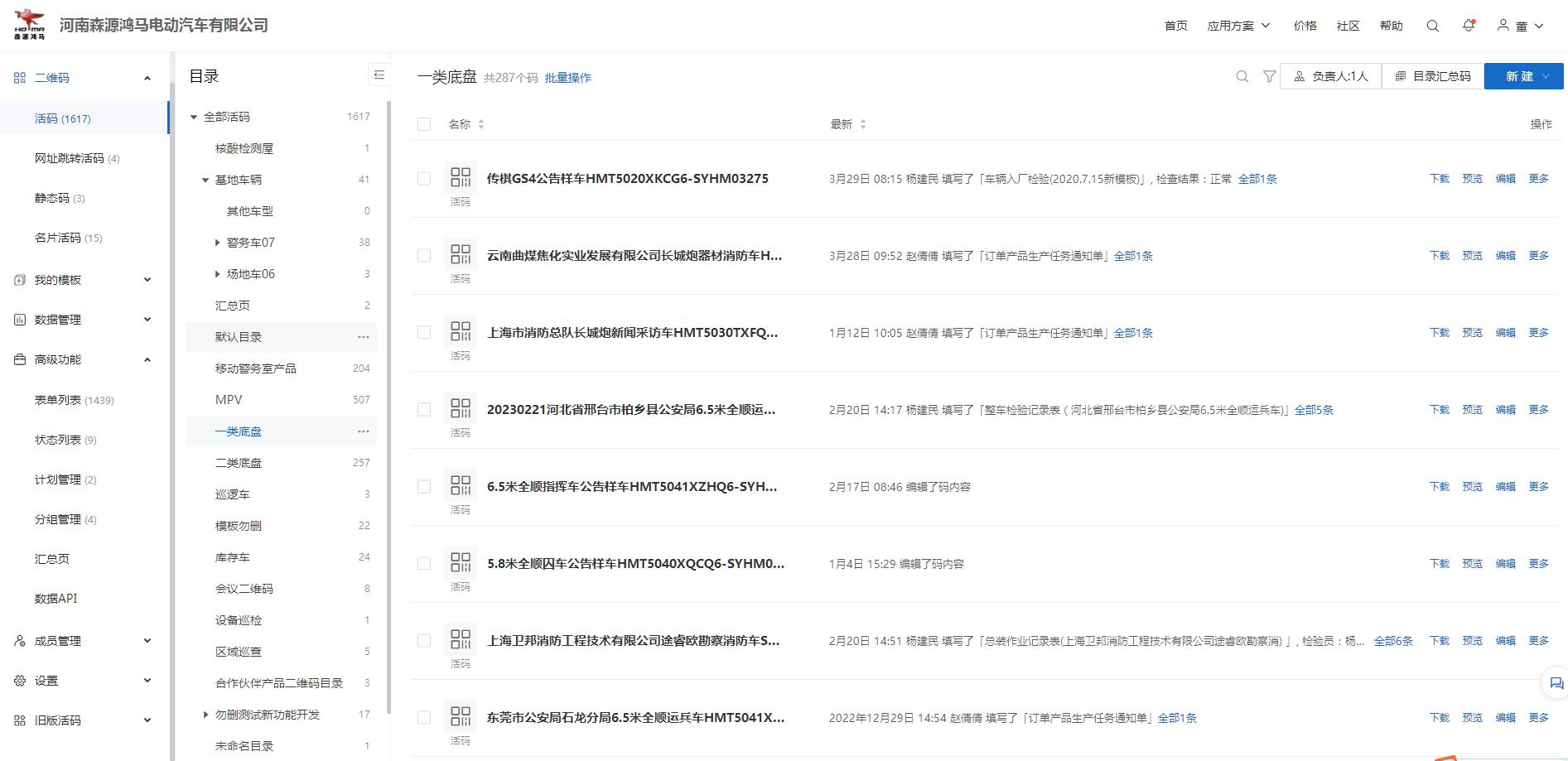Select 帮助 in the top menu

1392,26
